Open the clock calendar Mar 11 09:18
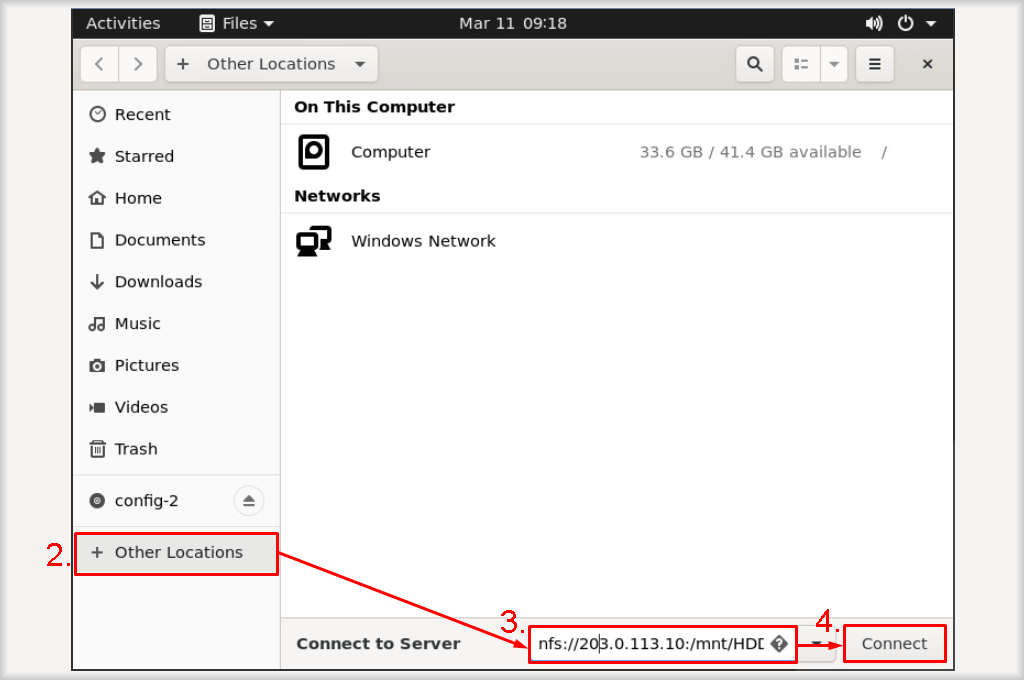1024x680 pixels. tap(513, 24)
